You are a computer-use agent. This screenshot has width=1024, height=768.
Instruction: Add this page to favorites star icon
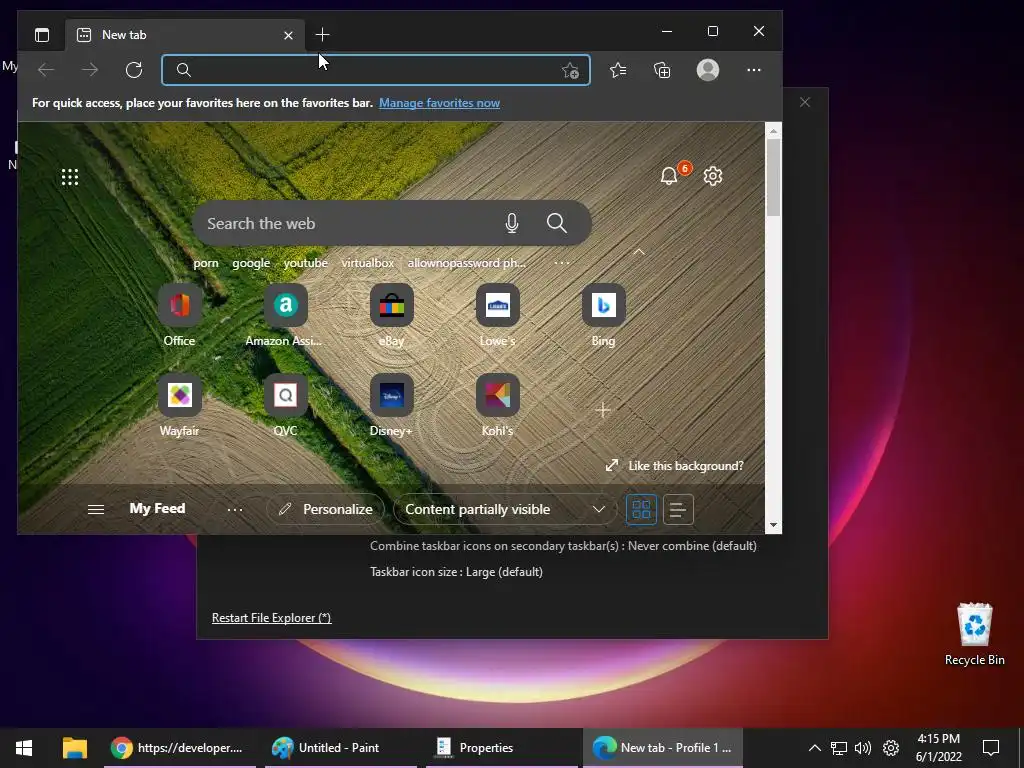[570, 71]
